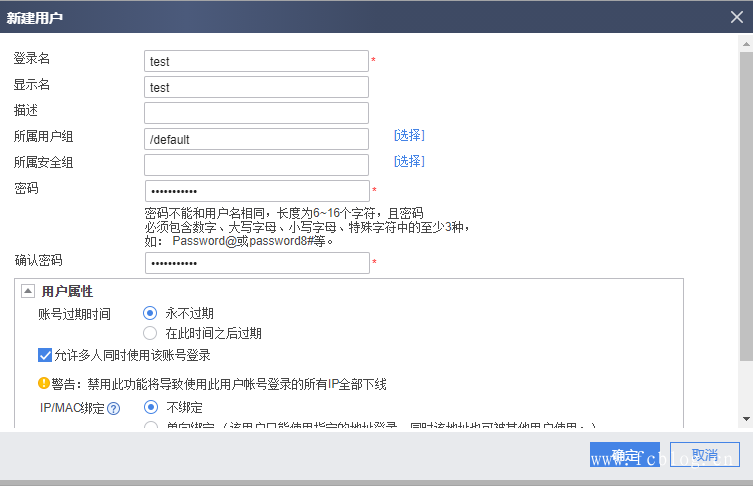
Task: Collapse the 用户属性 section
Action: tap(27, 291)
